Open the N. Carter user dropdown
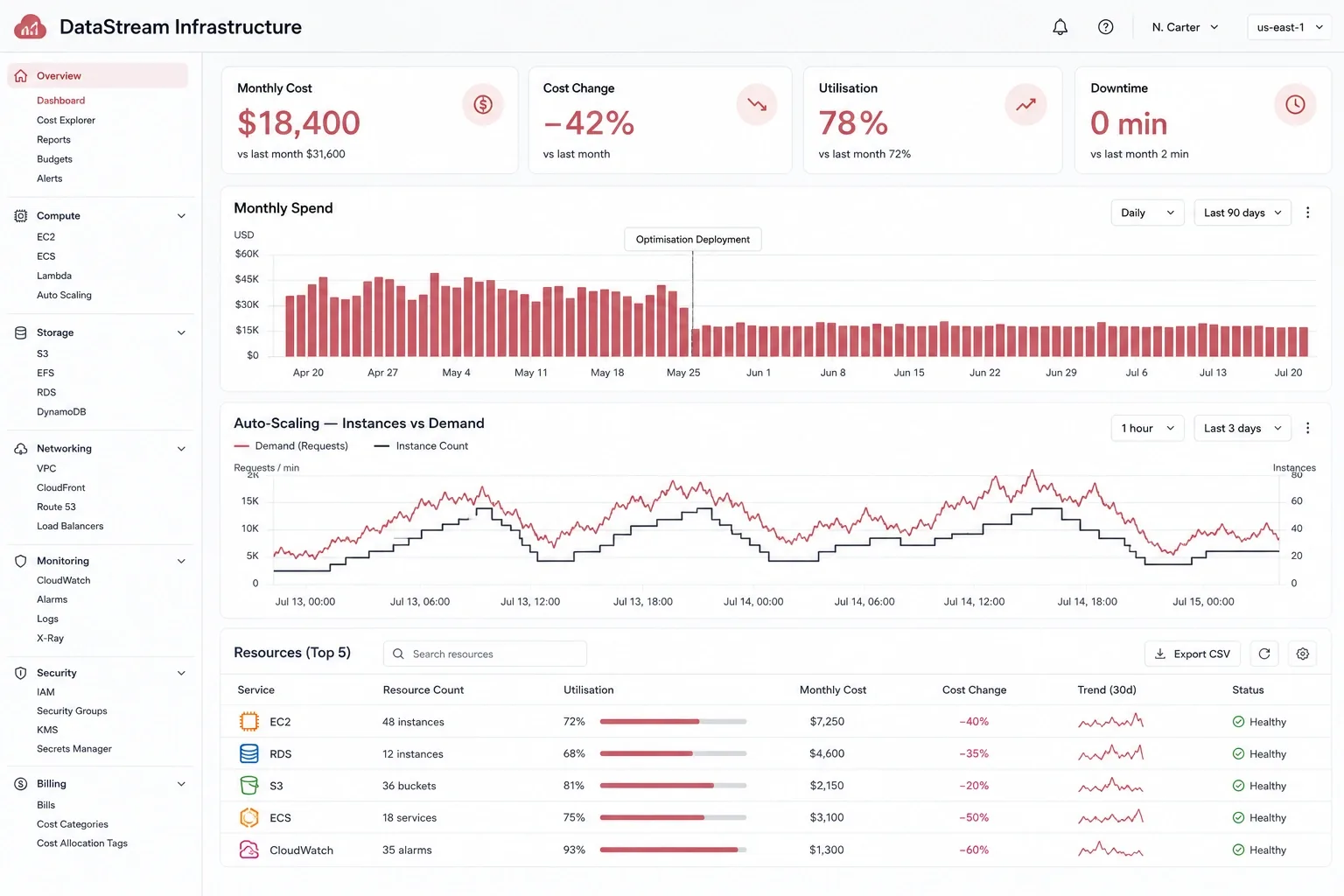 (x=1186, y=27)
